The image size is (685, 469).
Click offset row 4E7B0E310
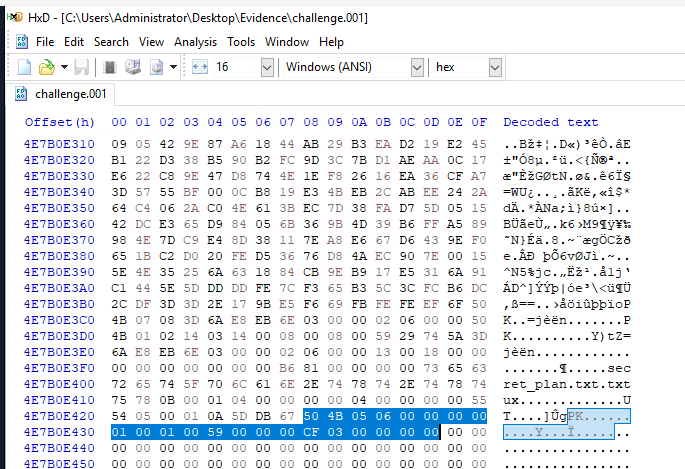[x=59, y=144]
